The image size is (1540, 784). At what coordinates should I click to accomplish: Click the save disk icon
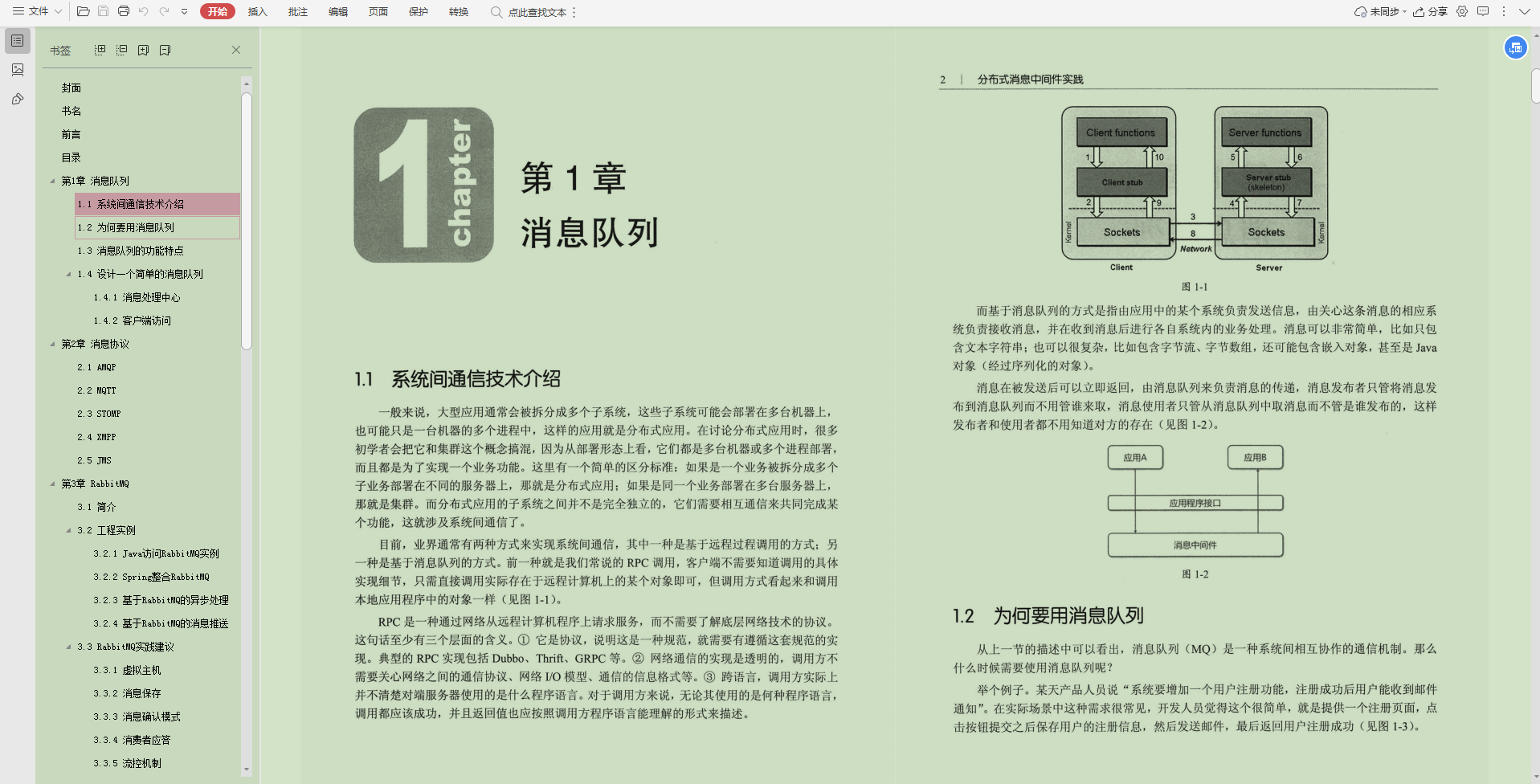point(103,11)
